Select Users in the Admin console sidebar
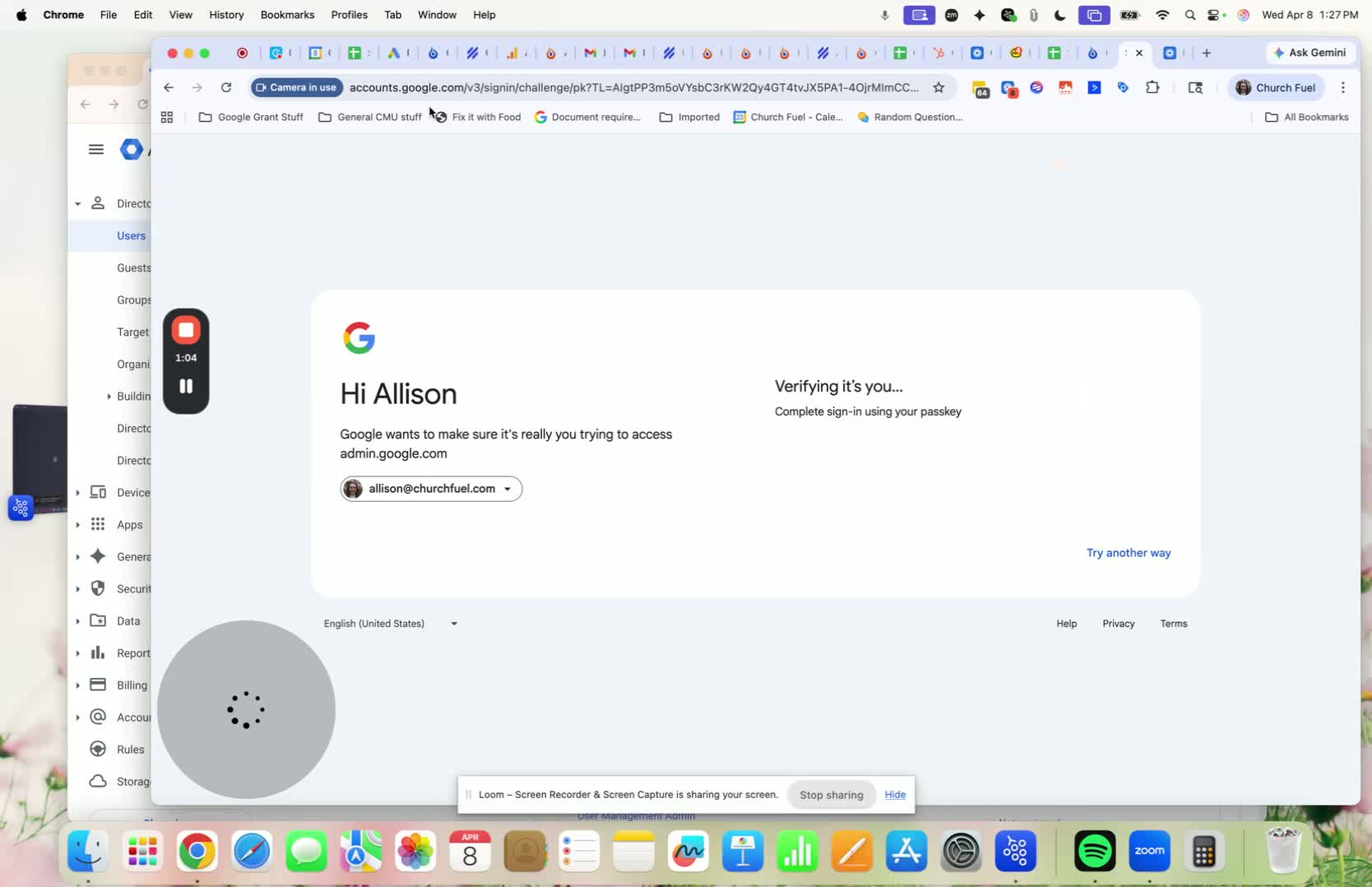 (131, 236)
